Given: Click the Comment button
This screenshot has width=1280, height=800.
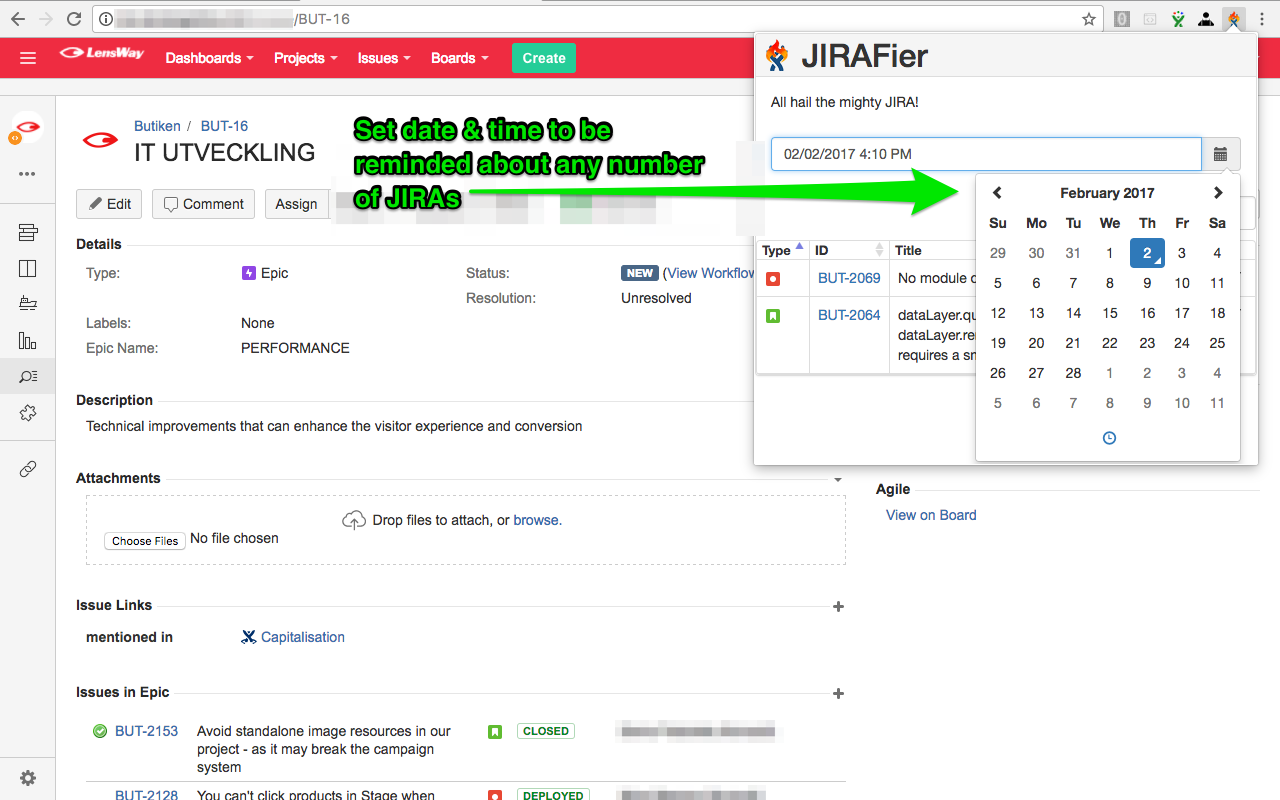Looking at the screenshot, I should coord(203,204).
